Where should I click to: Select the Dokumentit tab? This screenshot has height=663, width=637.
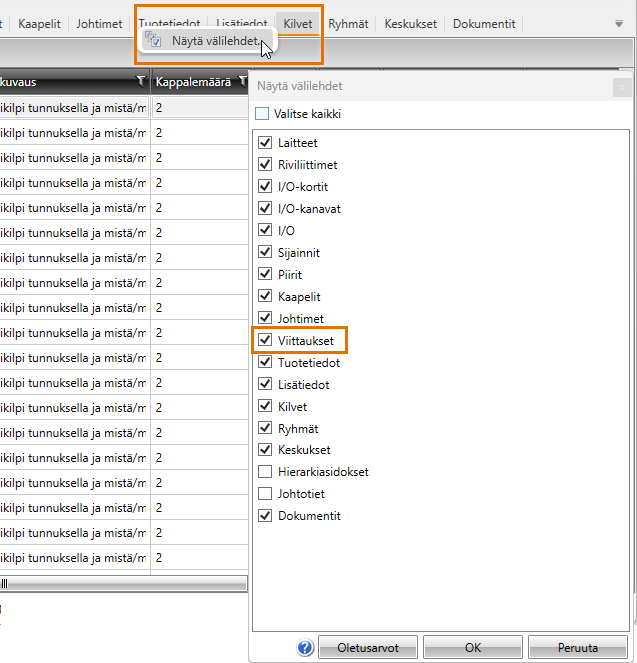coord(484,23)
